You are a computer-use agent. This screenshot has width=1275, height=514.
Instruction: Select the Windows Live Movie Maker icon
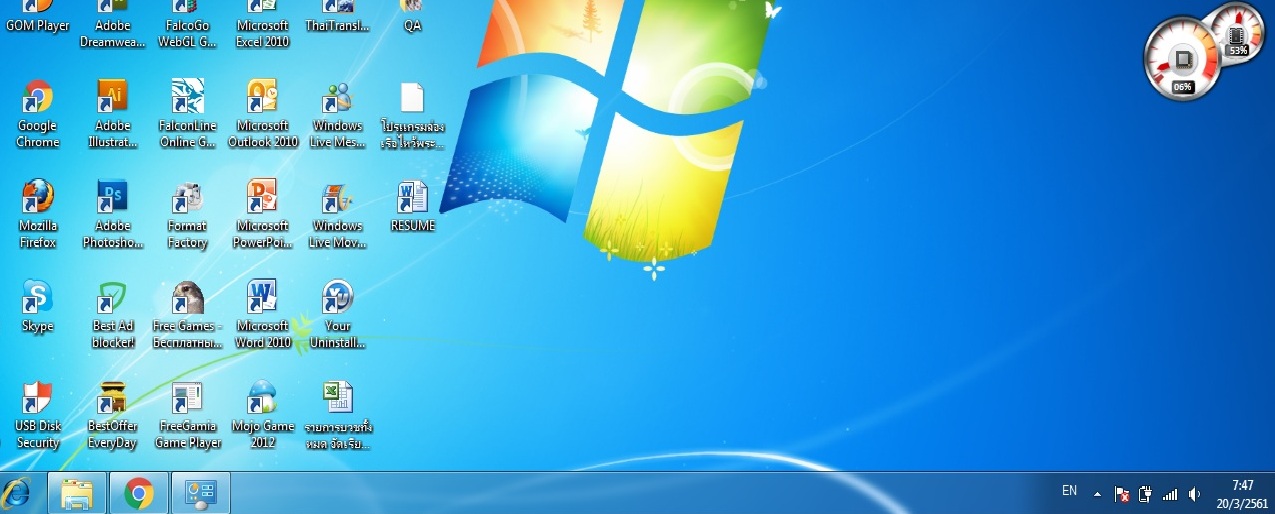pos(337,197)
